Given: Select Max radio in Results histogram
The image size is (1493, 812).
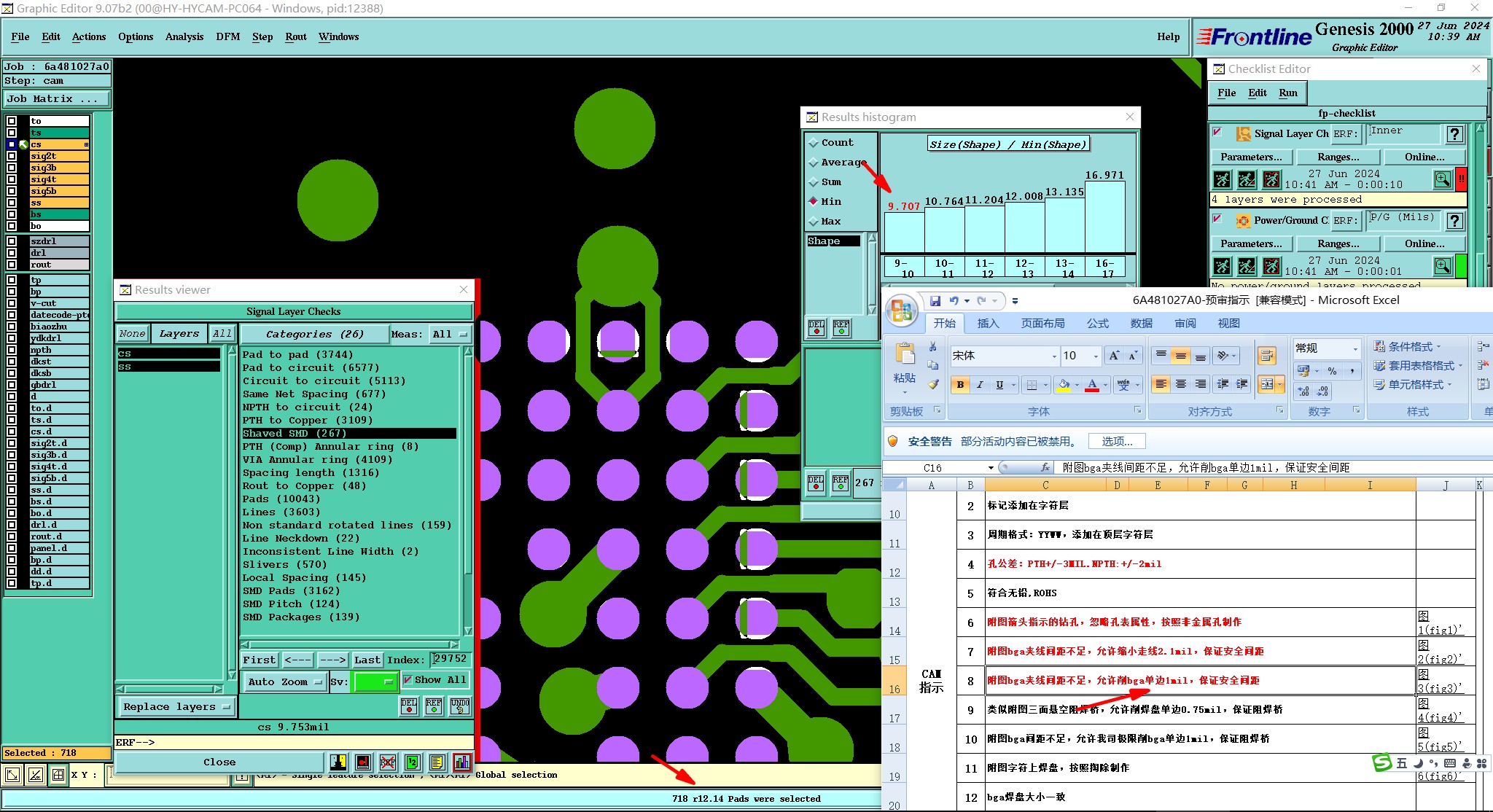Looking at the screenshot, I should tap(814, 222).
